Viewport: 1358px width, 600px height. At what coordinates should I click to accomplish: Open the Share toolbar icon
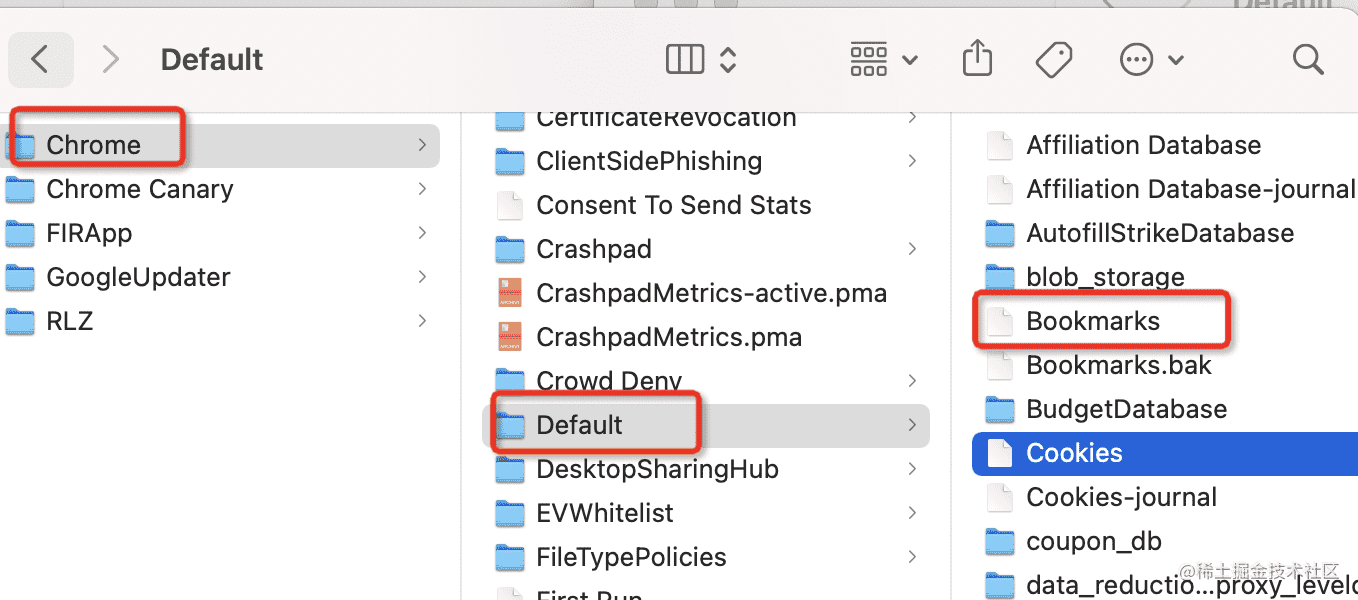coord(976,59)
